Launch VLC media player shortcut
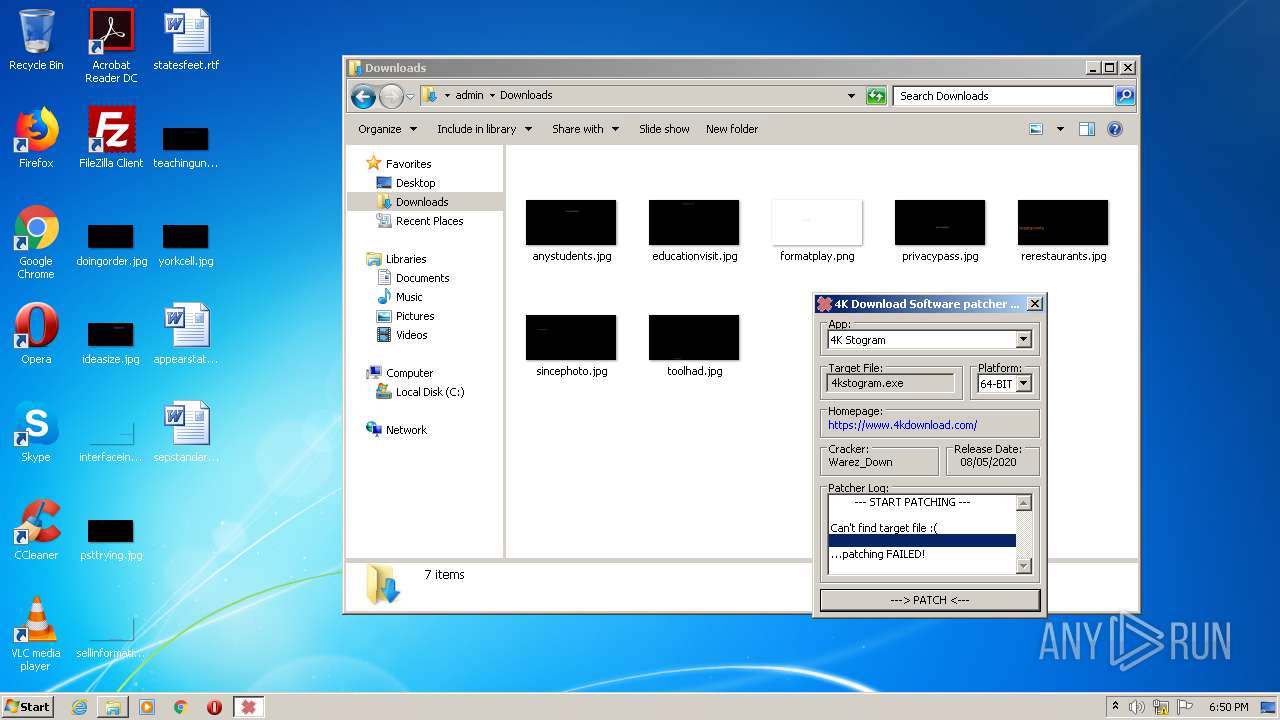 point(36,634)
